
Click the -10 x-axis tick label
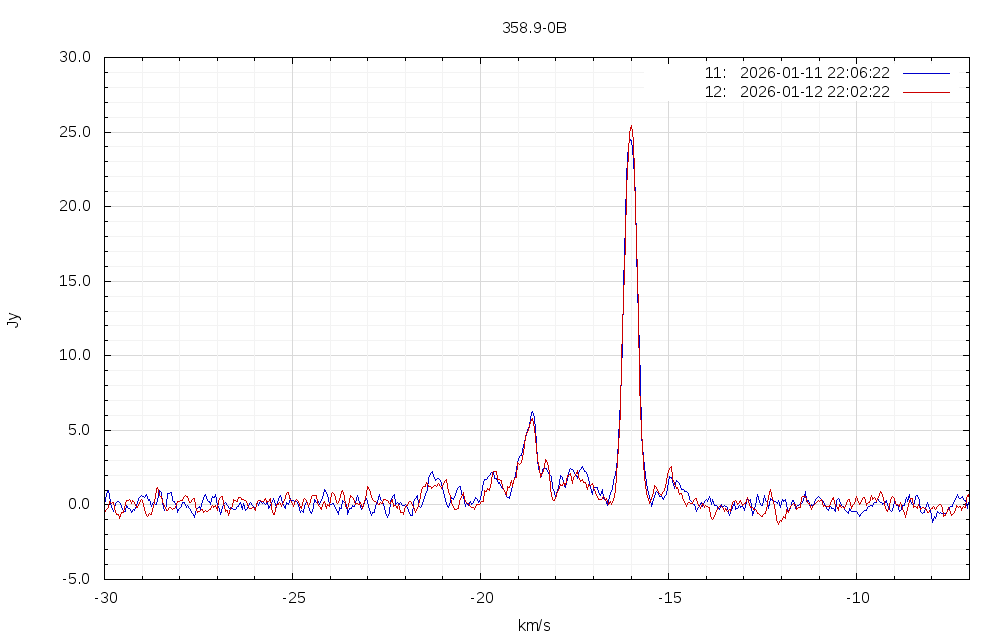(x=856, y=598)
